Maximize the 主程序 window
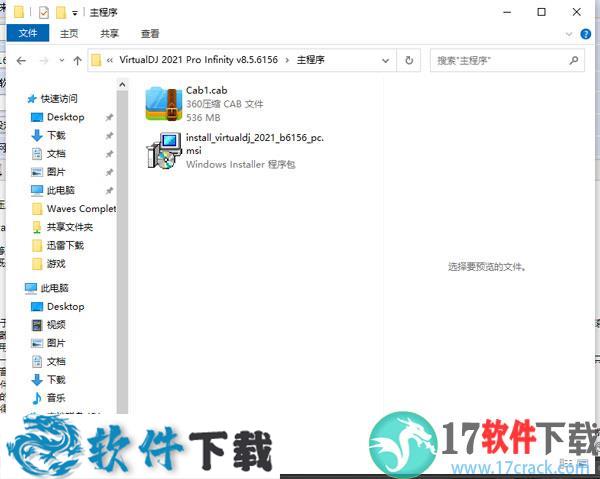This screenshot has height=479, width=600. click(x=541, y=12)
